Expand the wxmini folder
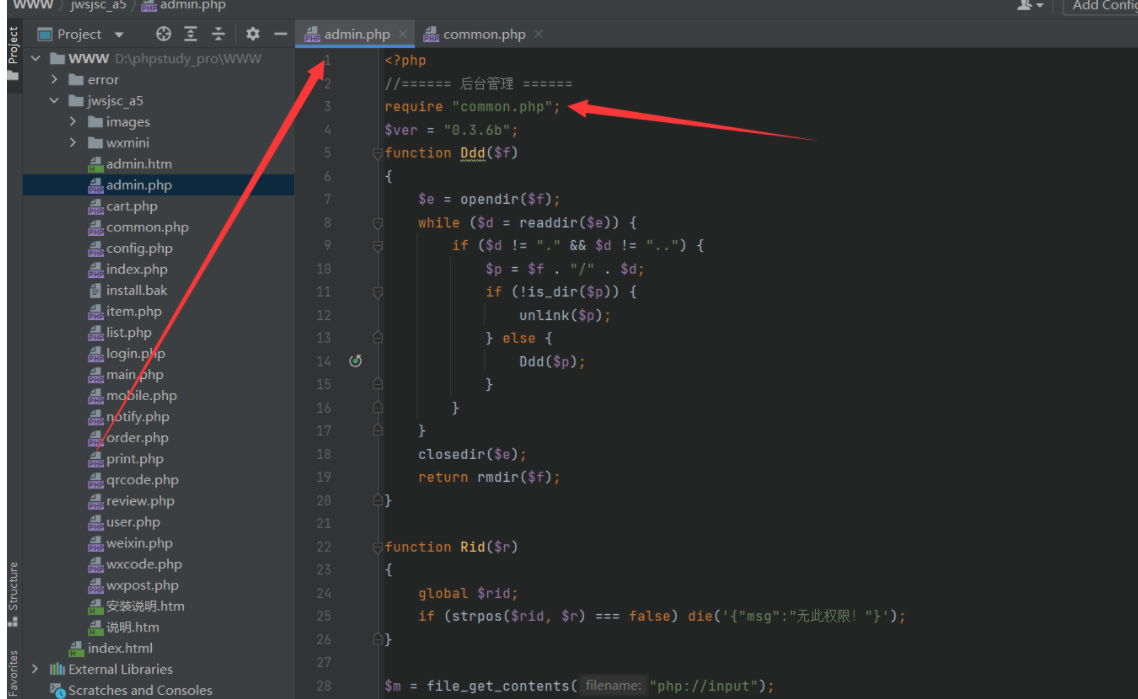1138x699 pixels. 73,143
